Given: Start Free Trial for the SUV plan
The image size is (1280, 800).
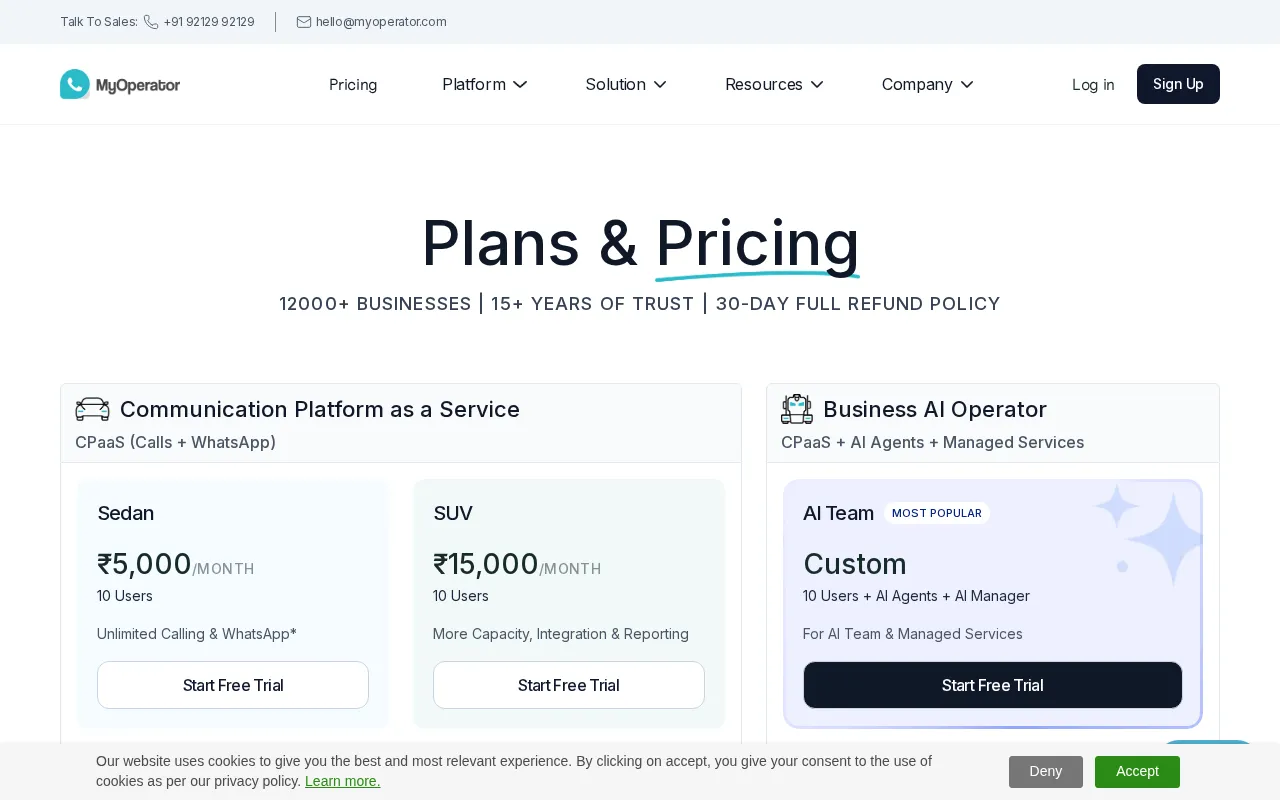Looking at the screenshot, I should 569,685.
